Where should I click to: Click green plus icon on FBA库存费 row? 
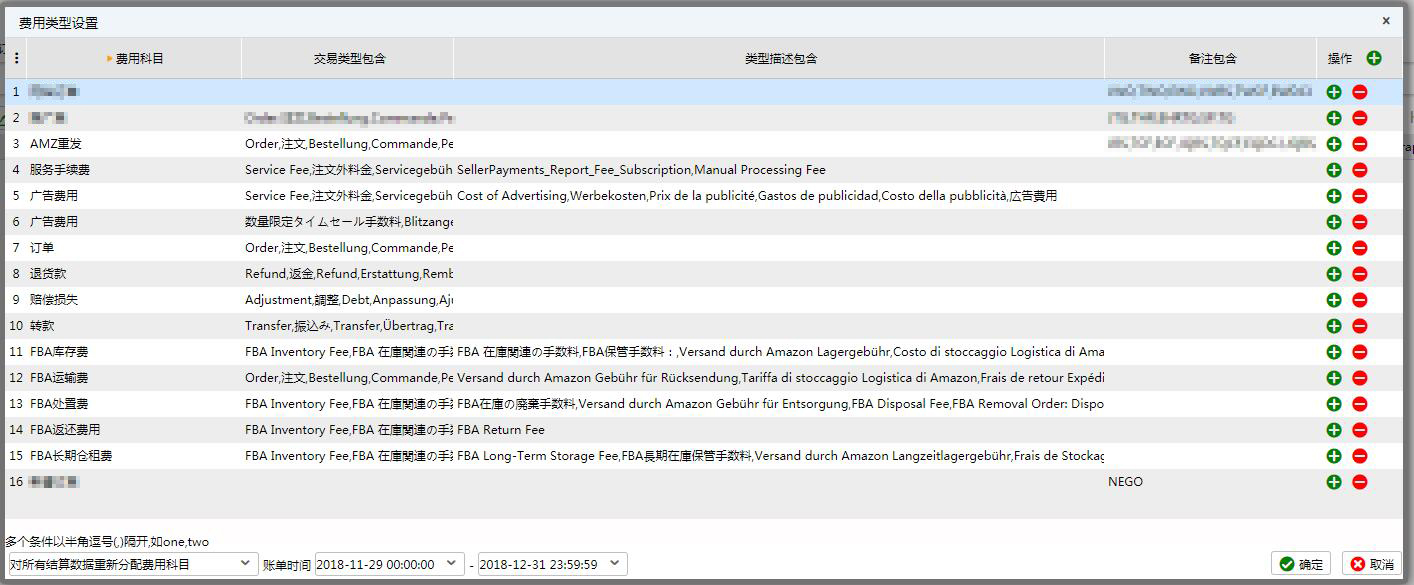tap(1333, 351)
